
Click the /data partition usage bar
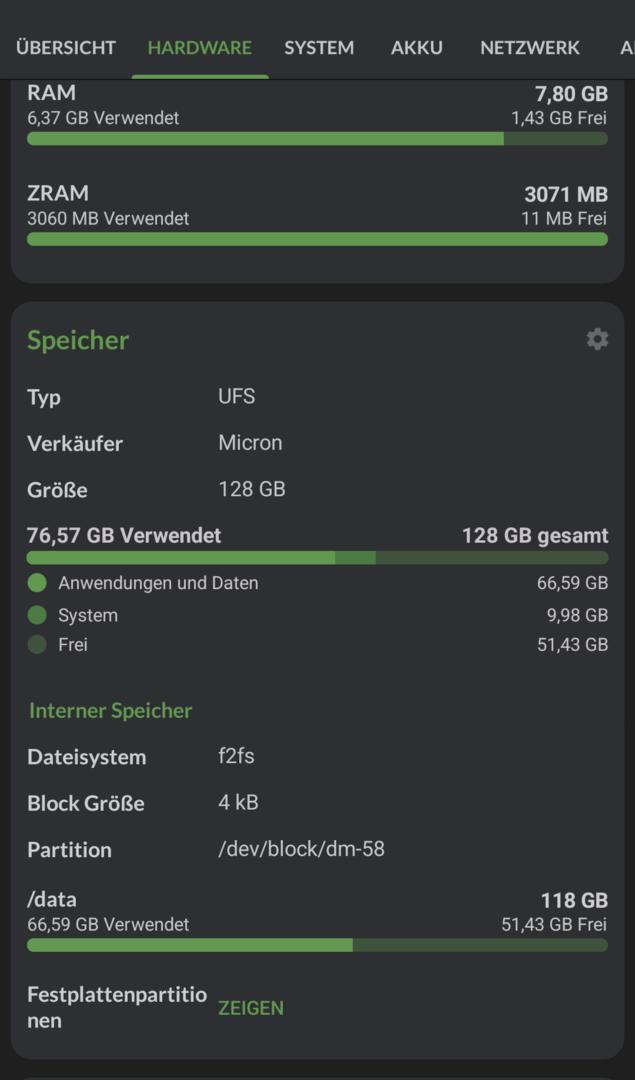[318, 945]
